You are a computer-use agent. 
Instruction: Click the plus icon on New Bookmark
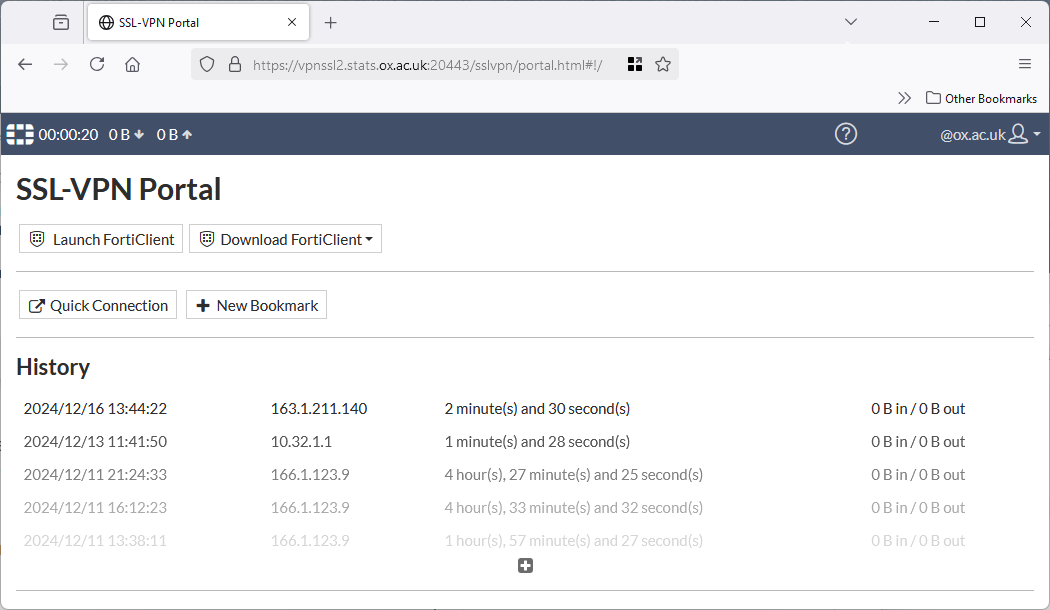click(x=204, y=304)
